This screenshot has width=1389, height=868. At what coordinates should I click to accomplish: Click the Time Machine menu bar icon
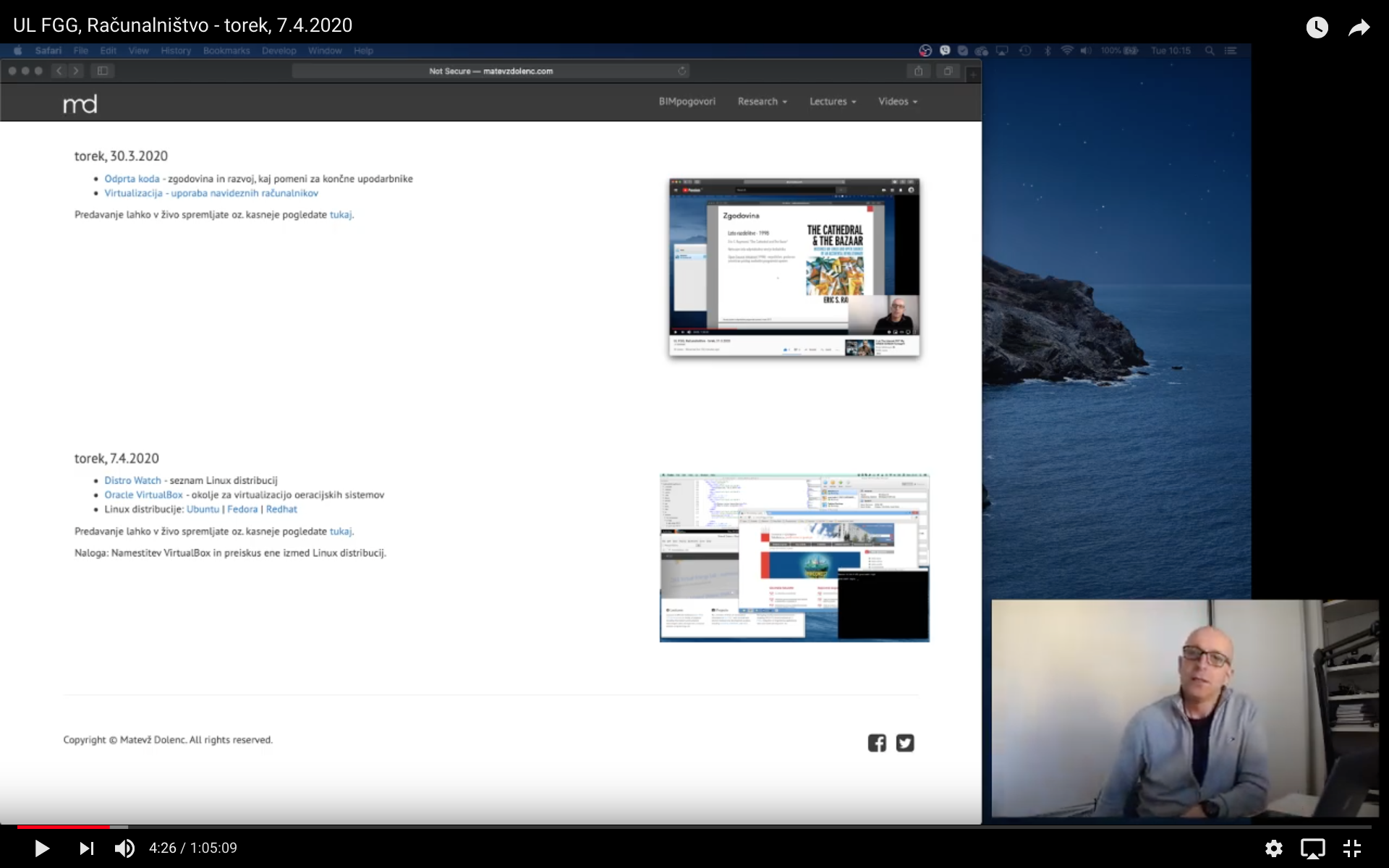click(x=1025, y=51)
